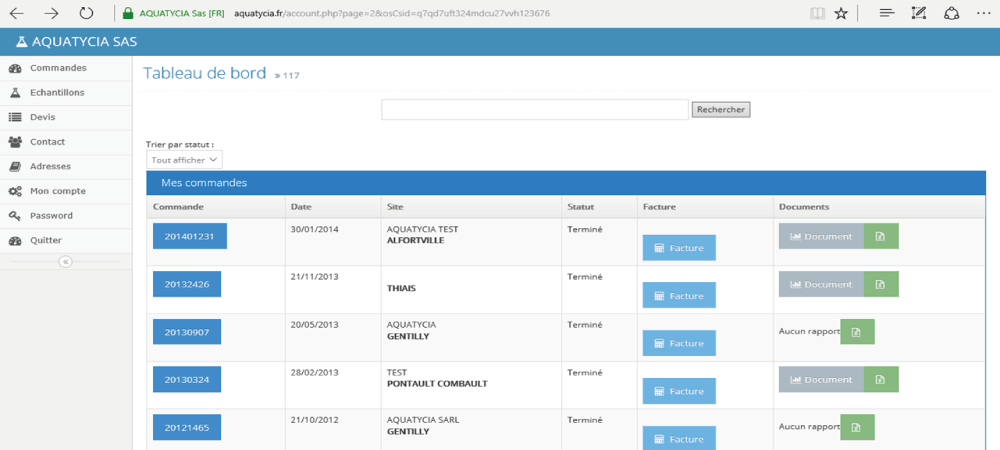Download Excel file for order 20130324
Screen dimensions: 1000x450
click(x=881, y=379)
